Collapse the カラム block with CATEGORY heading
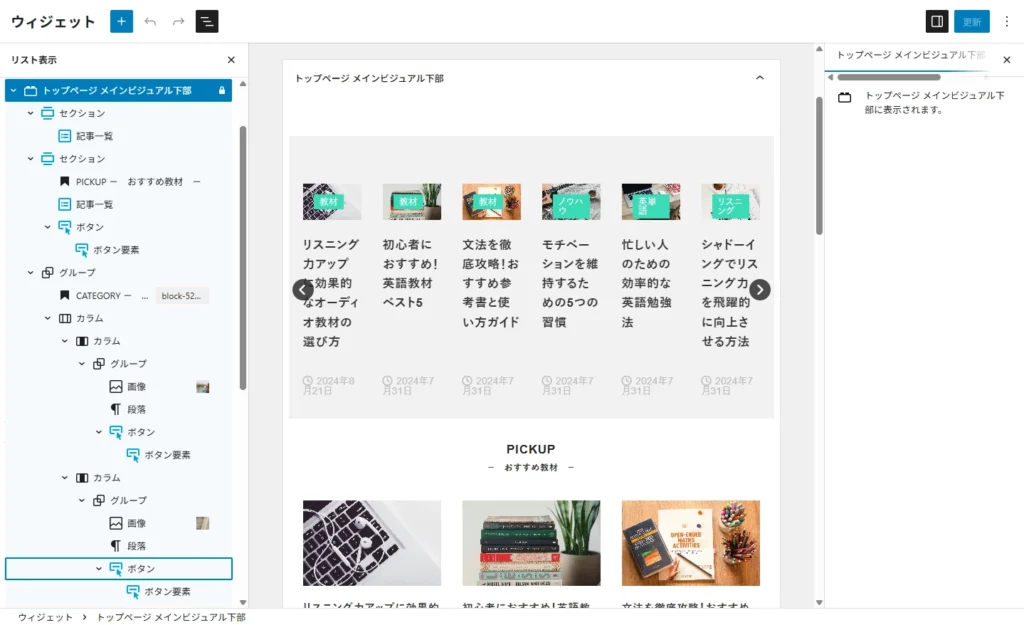Image resolution: width=1024 pixels, height=625 pixels. click(48, 318)
